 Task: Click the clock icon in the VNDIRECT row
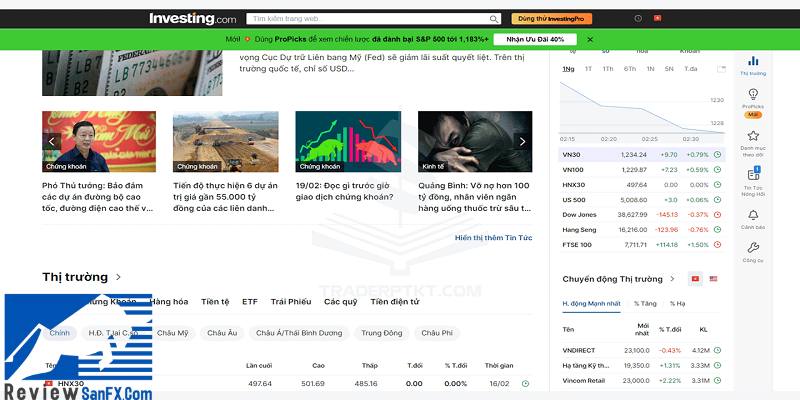(717, 351)
